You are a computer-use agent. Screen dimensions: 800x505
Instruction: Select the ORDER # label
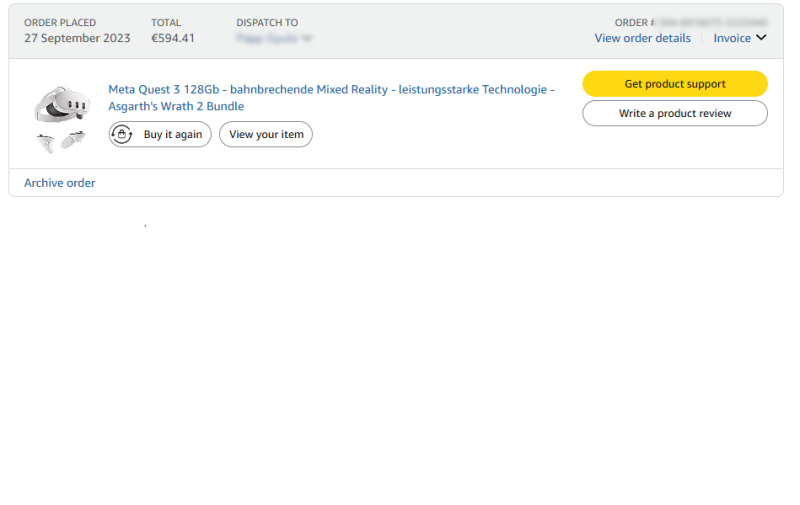[634, 23]
